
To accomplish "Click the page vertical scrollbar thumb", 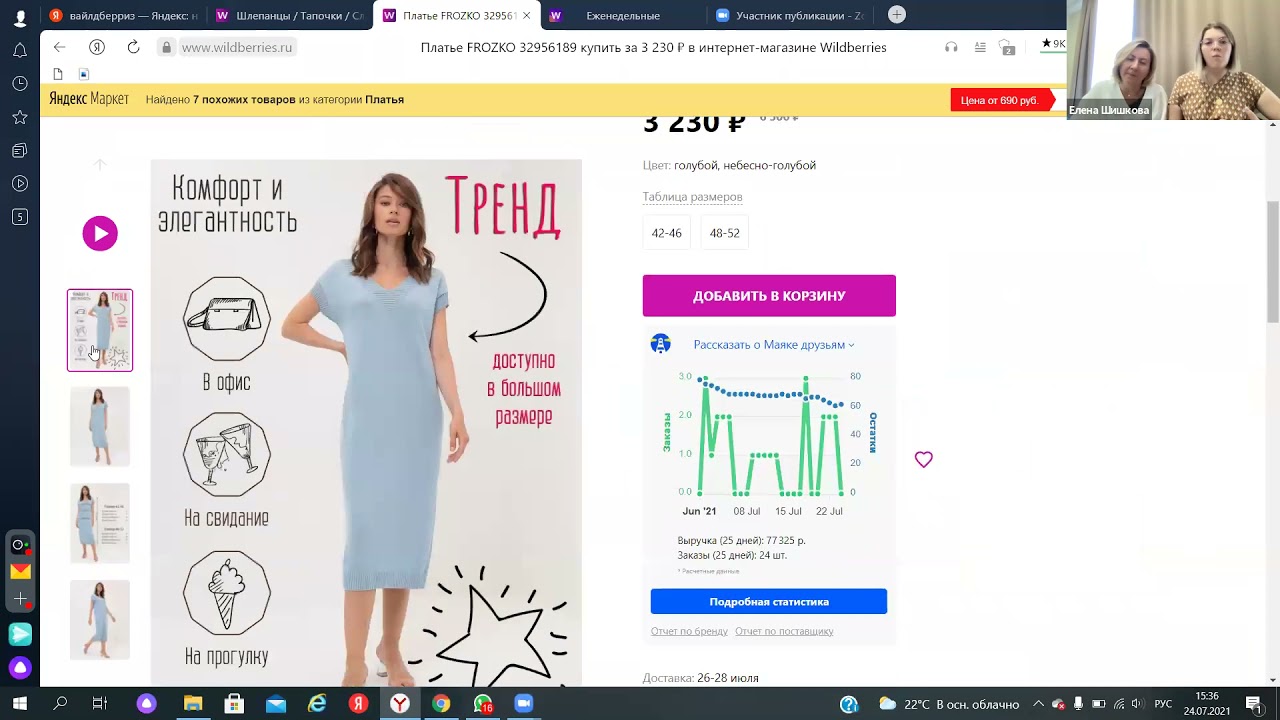I will [1273, 261].
